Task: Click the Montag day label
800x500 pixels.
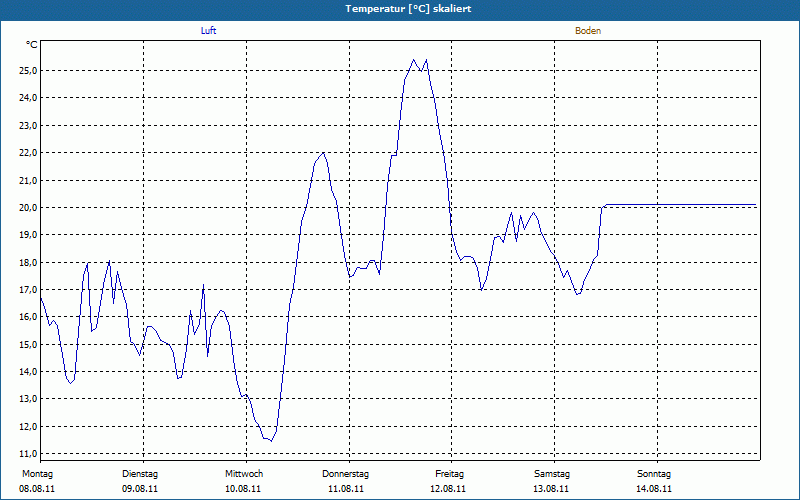Action: 37,474
